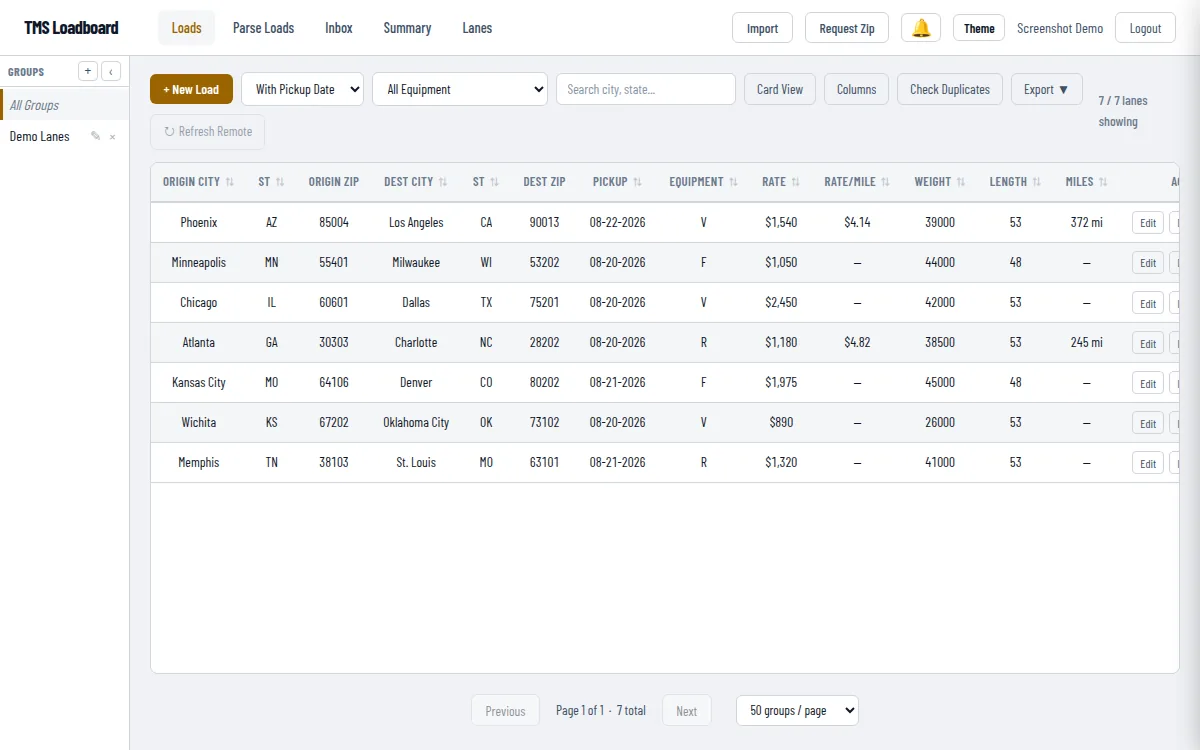This screenshot has width=1200, height=750.
Task: Open the With Pickup Date dropdown
Action: 302,89
